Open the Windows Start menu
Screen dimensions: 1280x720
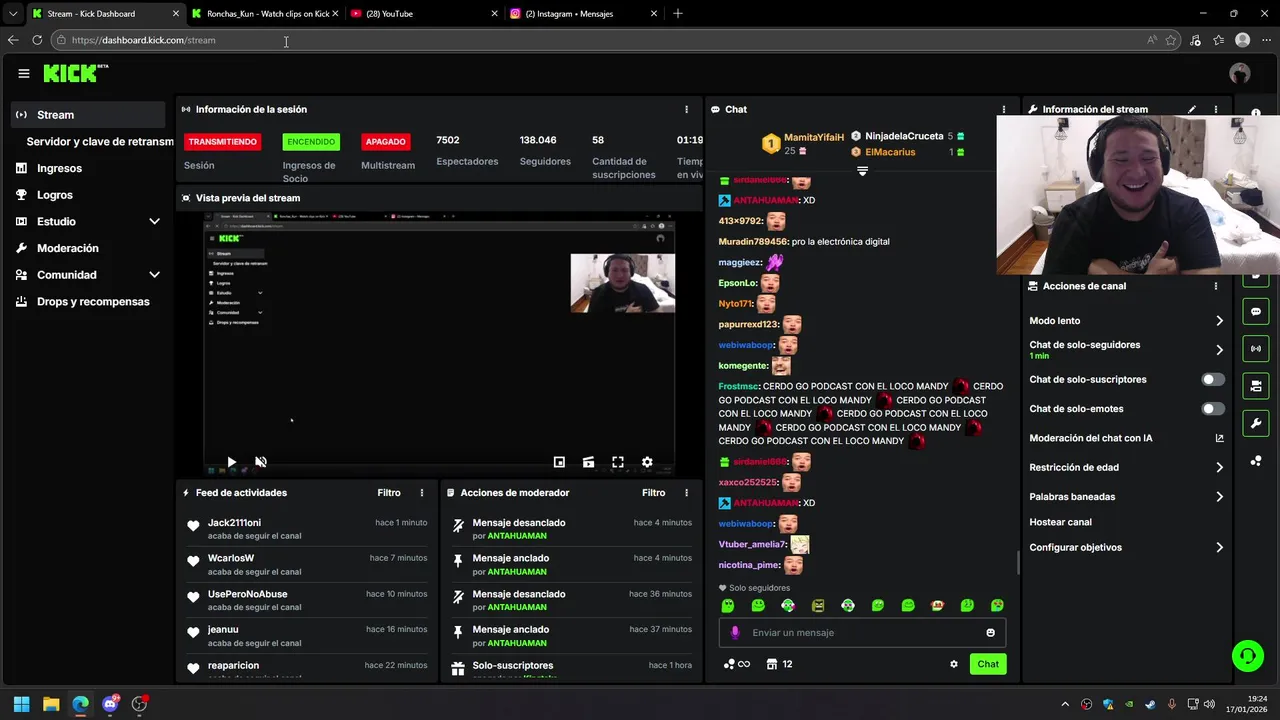coord(21,704)
